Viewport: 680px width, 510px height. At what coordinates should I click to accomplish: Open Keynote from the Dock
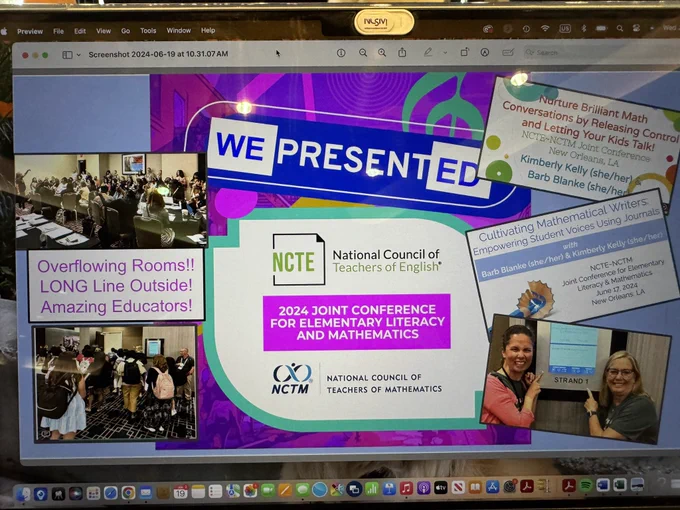[x=389, y=489]
